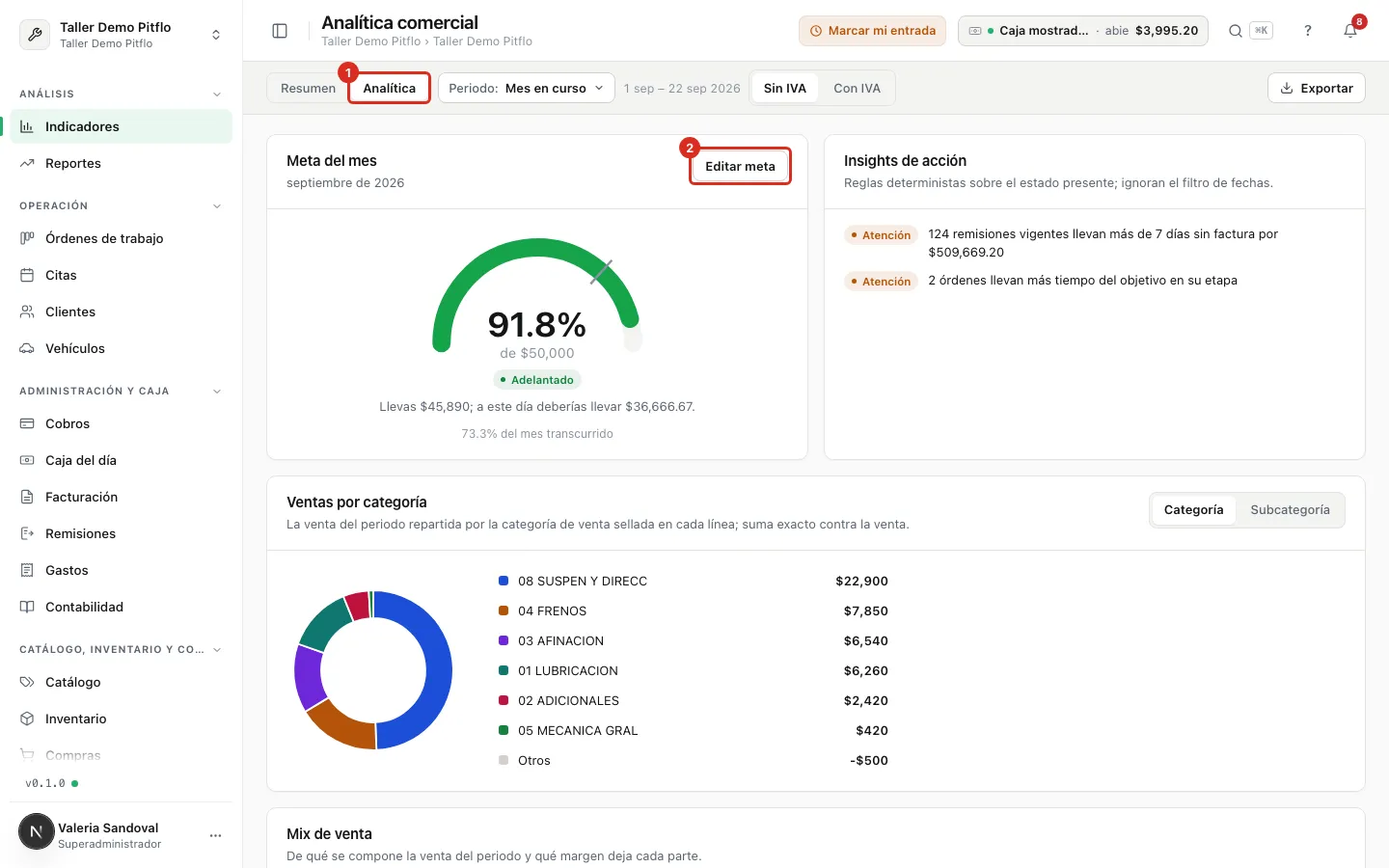Click the Exportar button
The width and height of the screenshot is (1389, 868).
[x=1317, y=88]
